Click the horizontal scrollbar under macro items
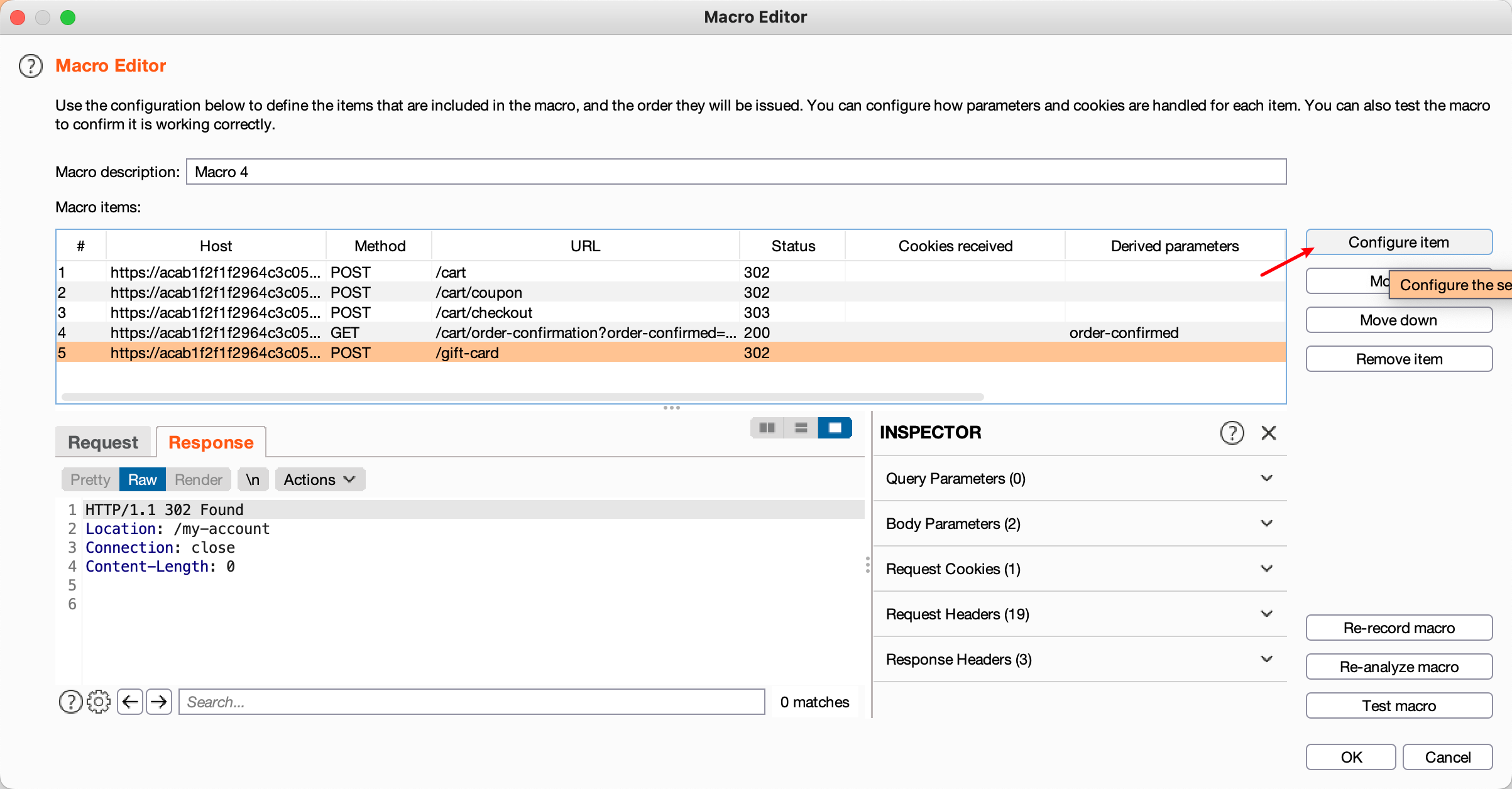 pyautogui.click(x=522, y=397)
